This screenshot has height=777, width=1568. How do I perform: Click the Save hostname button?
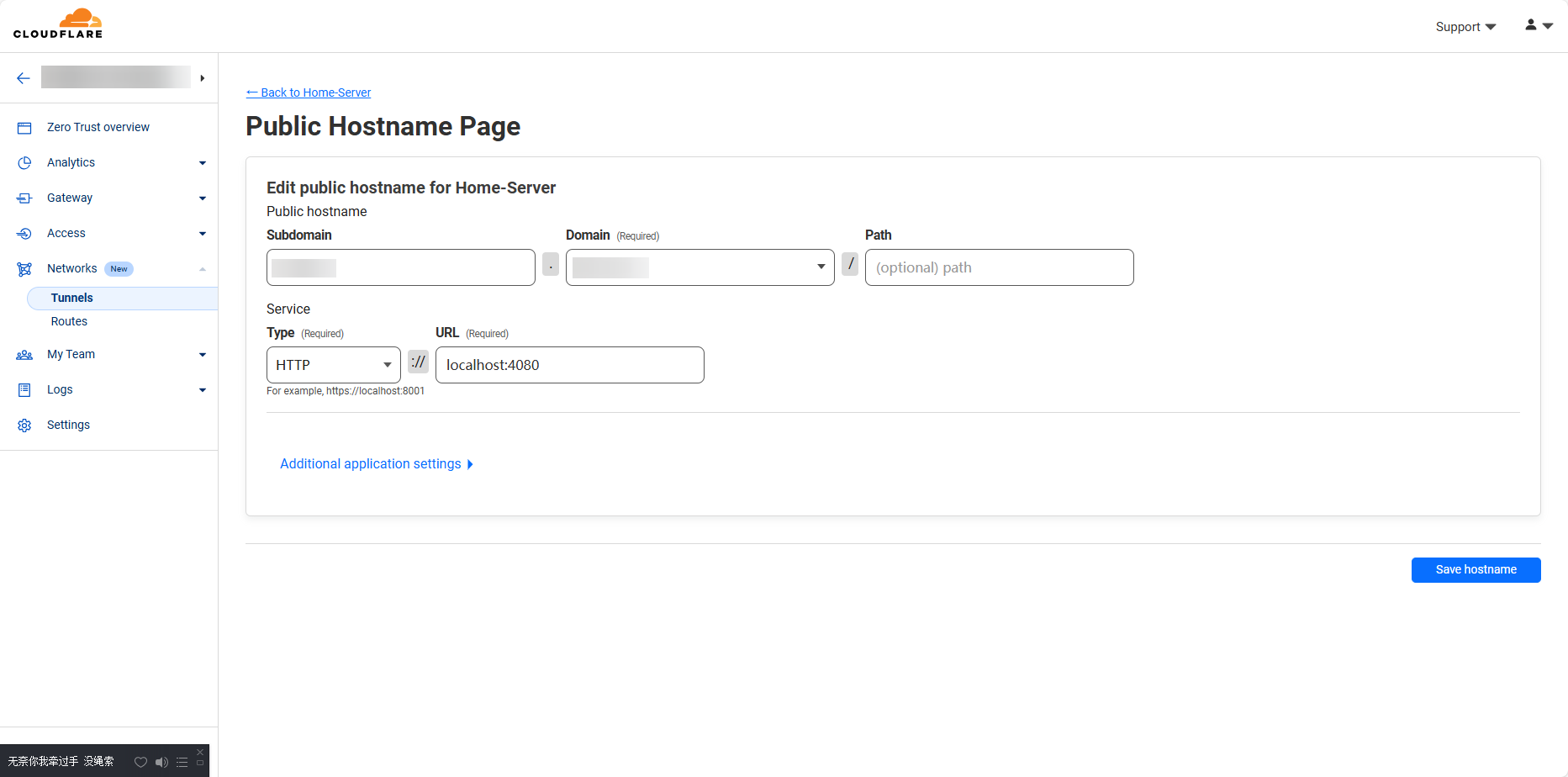pyautogui.click(x=1476, y=569)
